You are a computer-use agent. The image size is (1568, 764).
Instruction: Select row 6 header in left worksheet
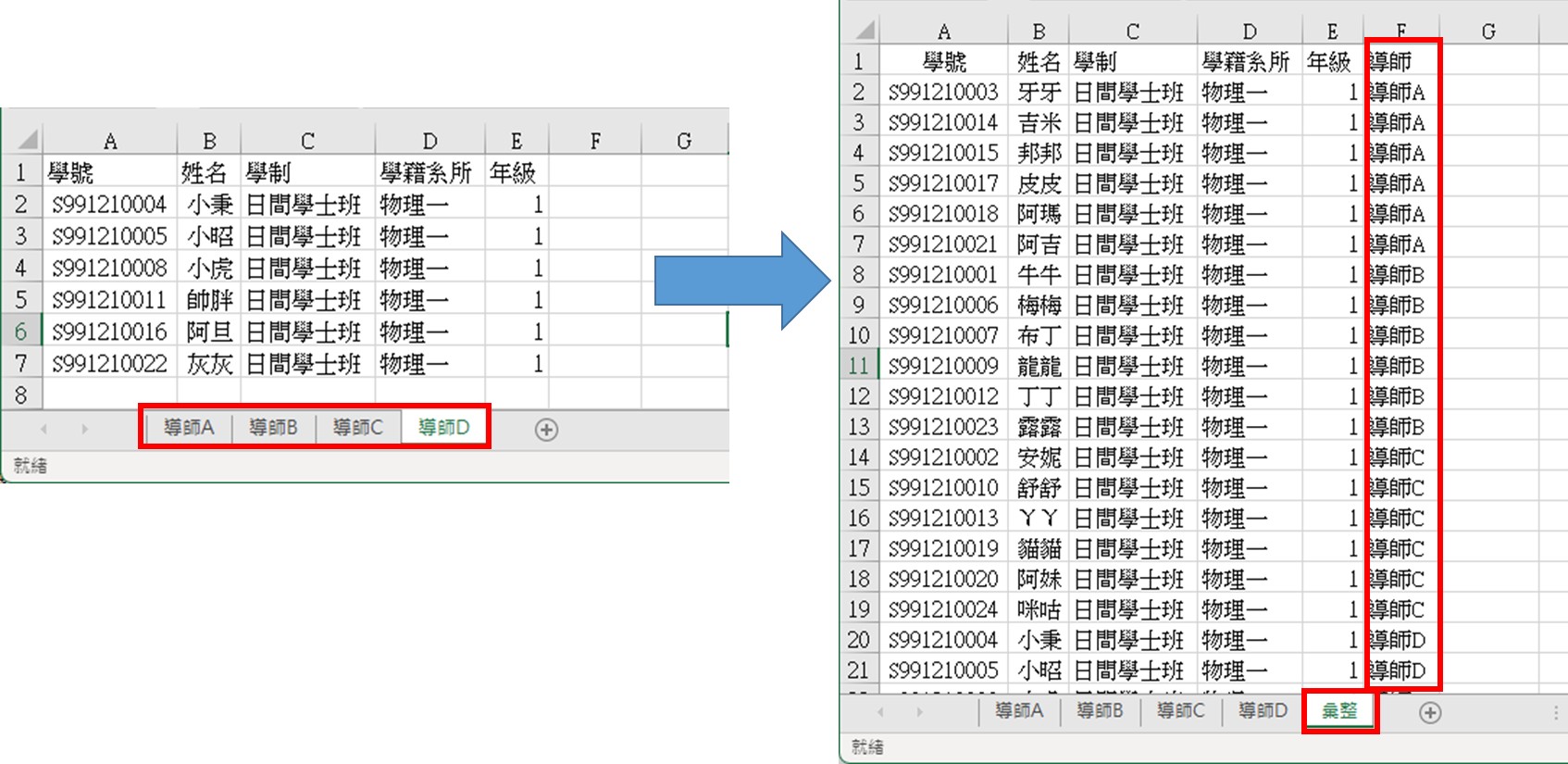point(20,332)
